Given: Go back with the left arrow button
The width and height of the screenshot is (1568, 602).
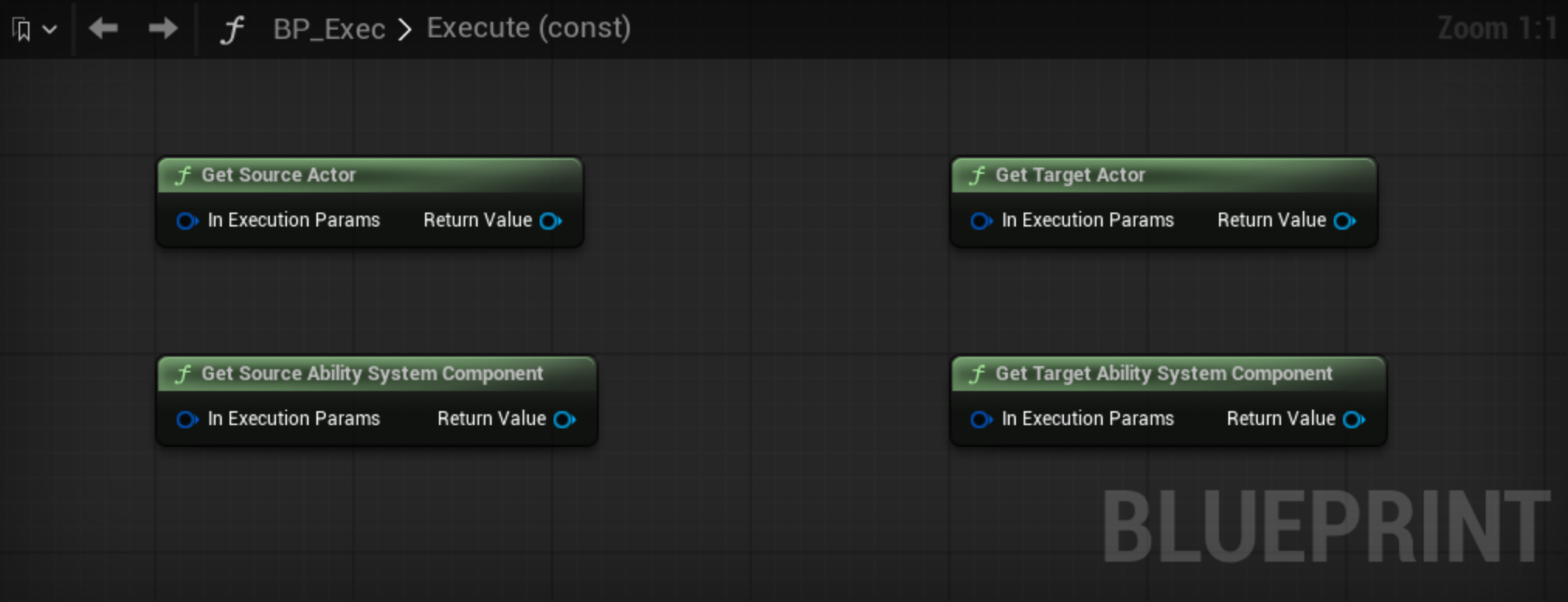Looking at the screenshot, I should [x=103, y=29].
